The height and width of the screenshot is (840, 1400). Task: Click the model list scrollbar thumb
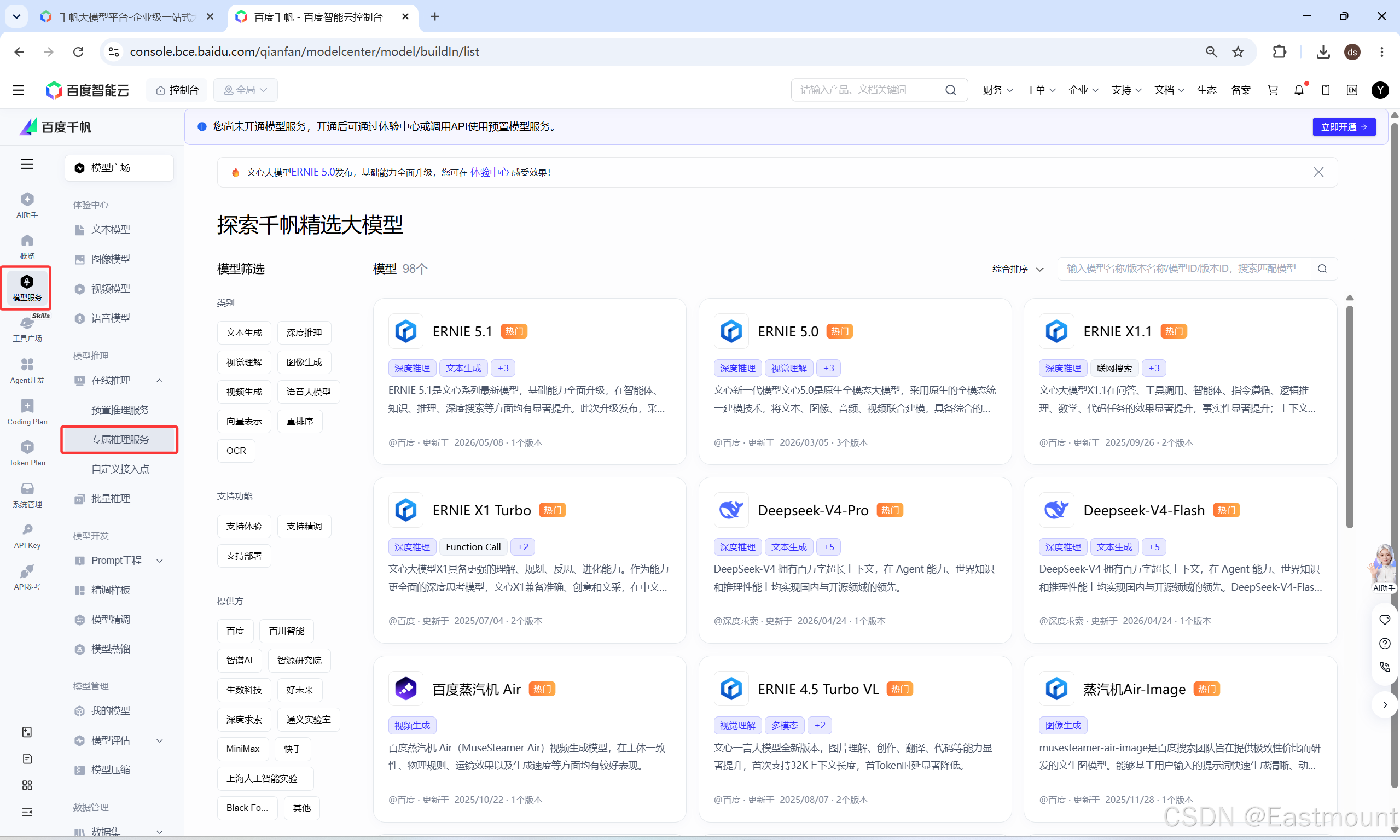1350,416
